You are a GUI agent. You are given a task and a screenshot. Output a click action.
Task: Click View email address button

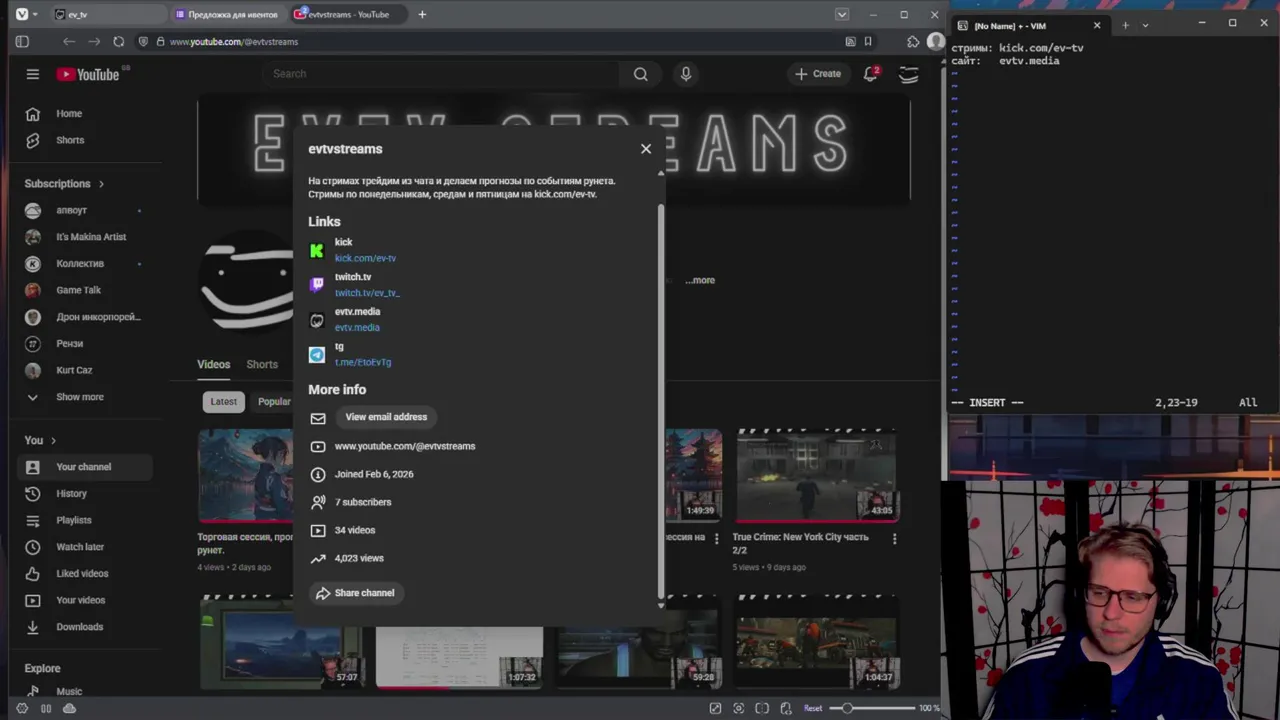point(386,417)
